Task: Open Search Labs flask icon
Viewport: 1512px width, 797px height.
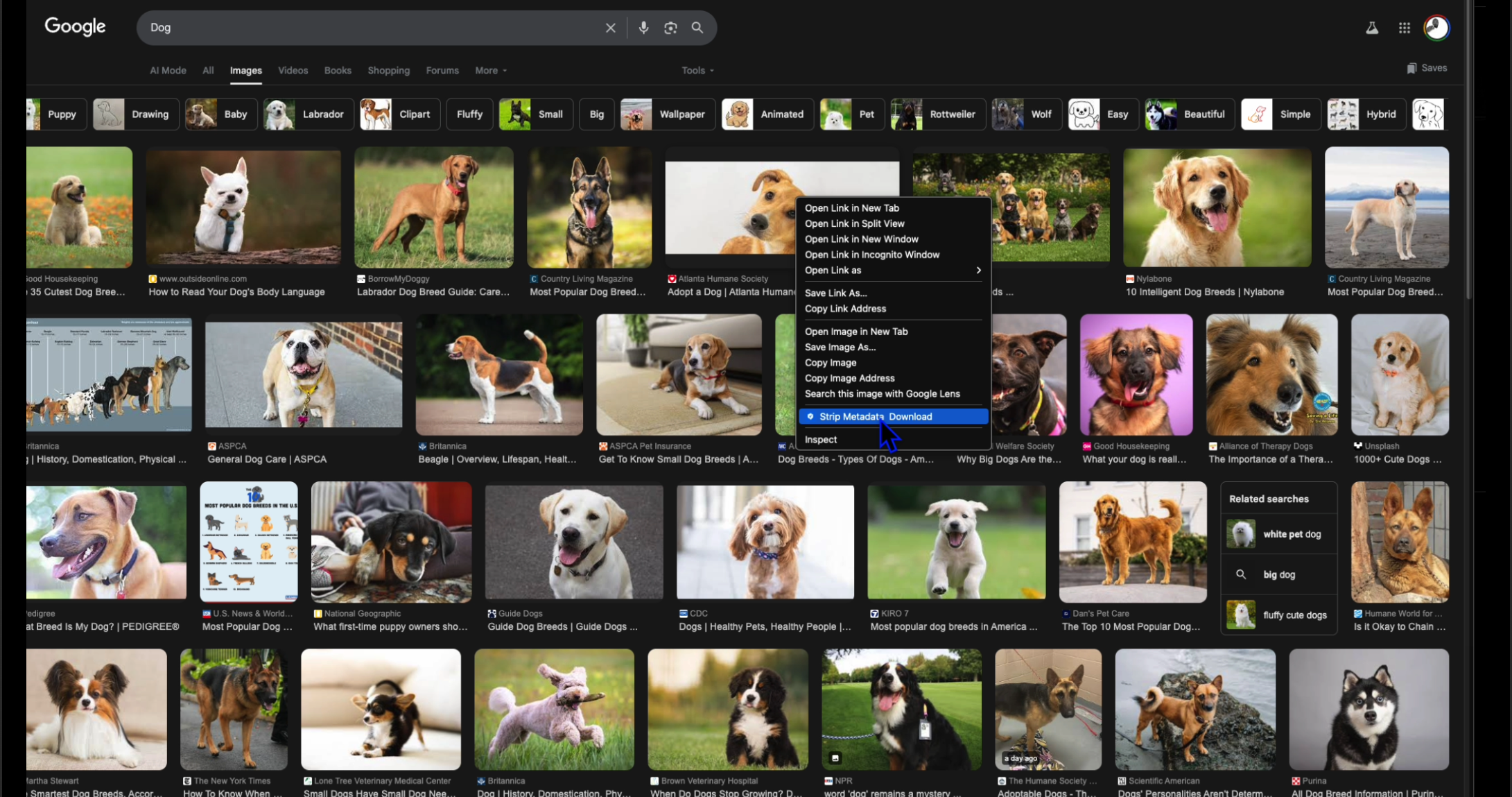Action: pyautogui.click(x=1372, y=28)
